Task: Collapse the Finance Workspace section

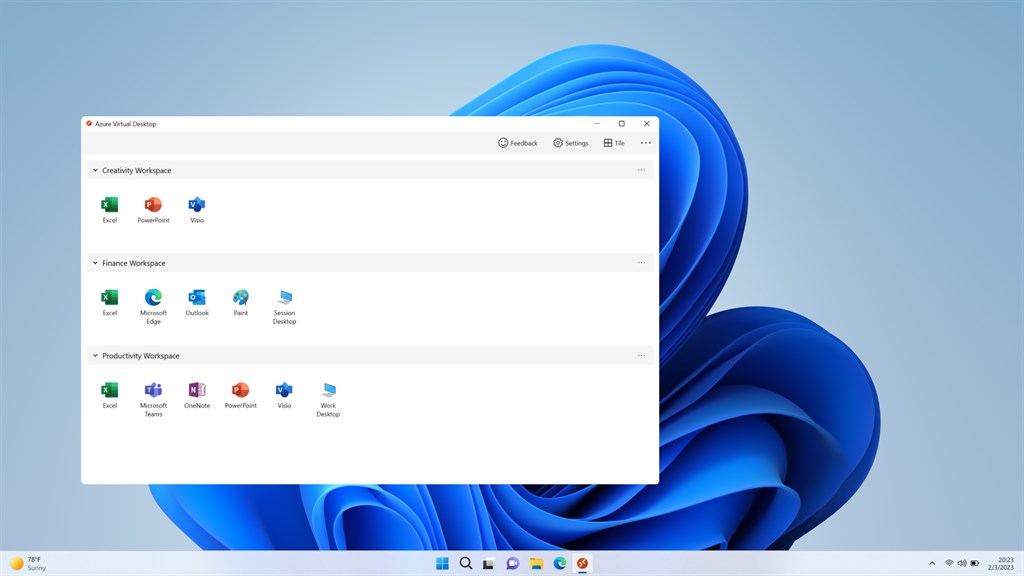Action: [x=95, y=263]
